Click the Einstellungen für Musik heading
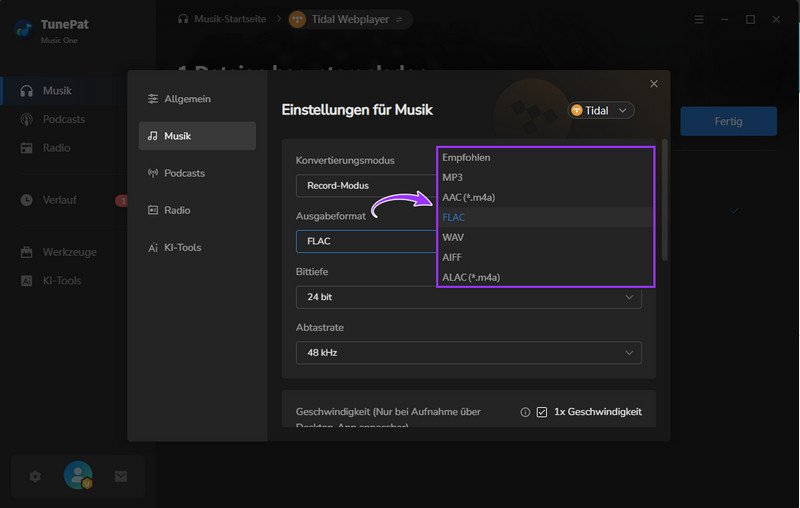Viewport: 800px width, 508px height. 357,110
